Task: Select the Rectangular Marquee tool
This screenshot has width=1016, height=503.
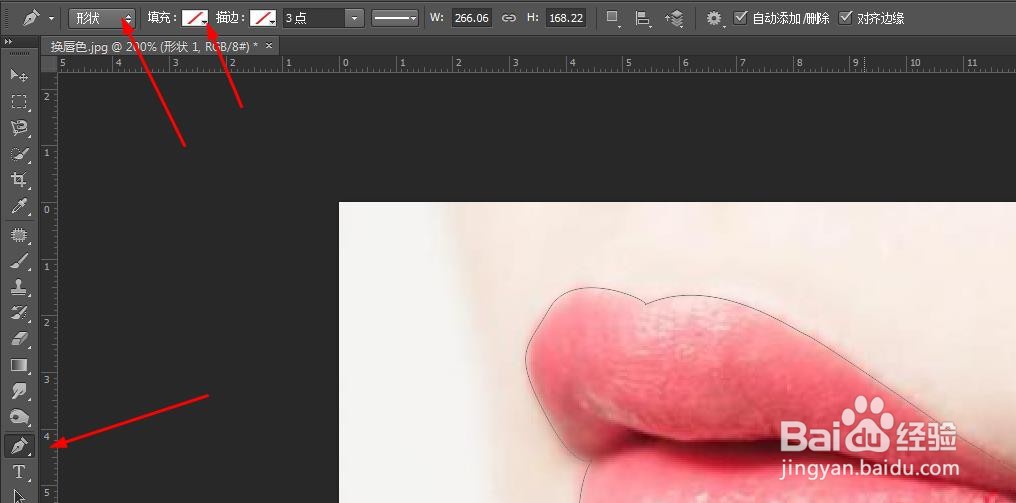Action: coord(19,102)
